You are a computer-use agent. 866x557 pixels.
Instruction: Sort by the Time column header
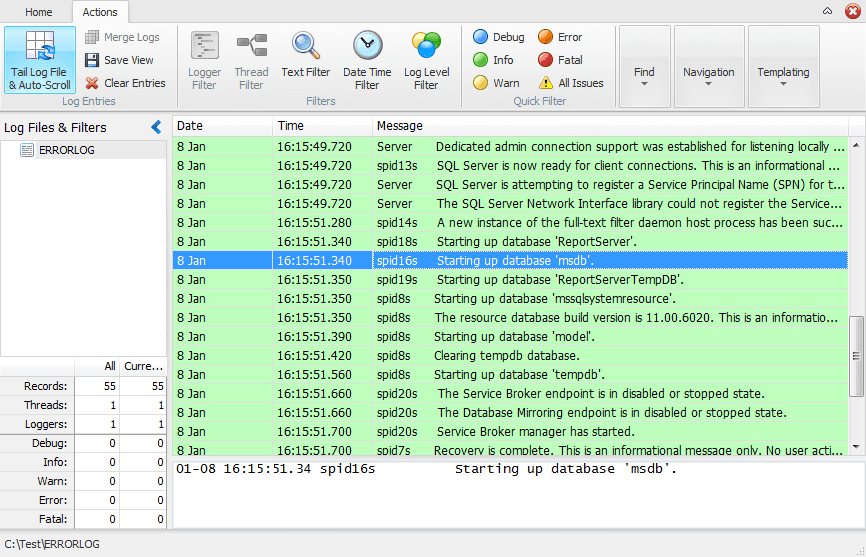[x=323, y=126]
